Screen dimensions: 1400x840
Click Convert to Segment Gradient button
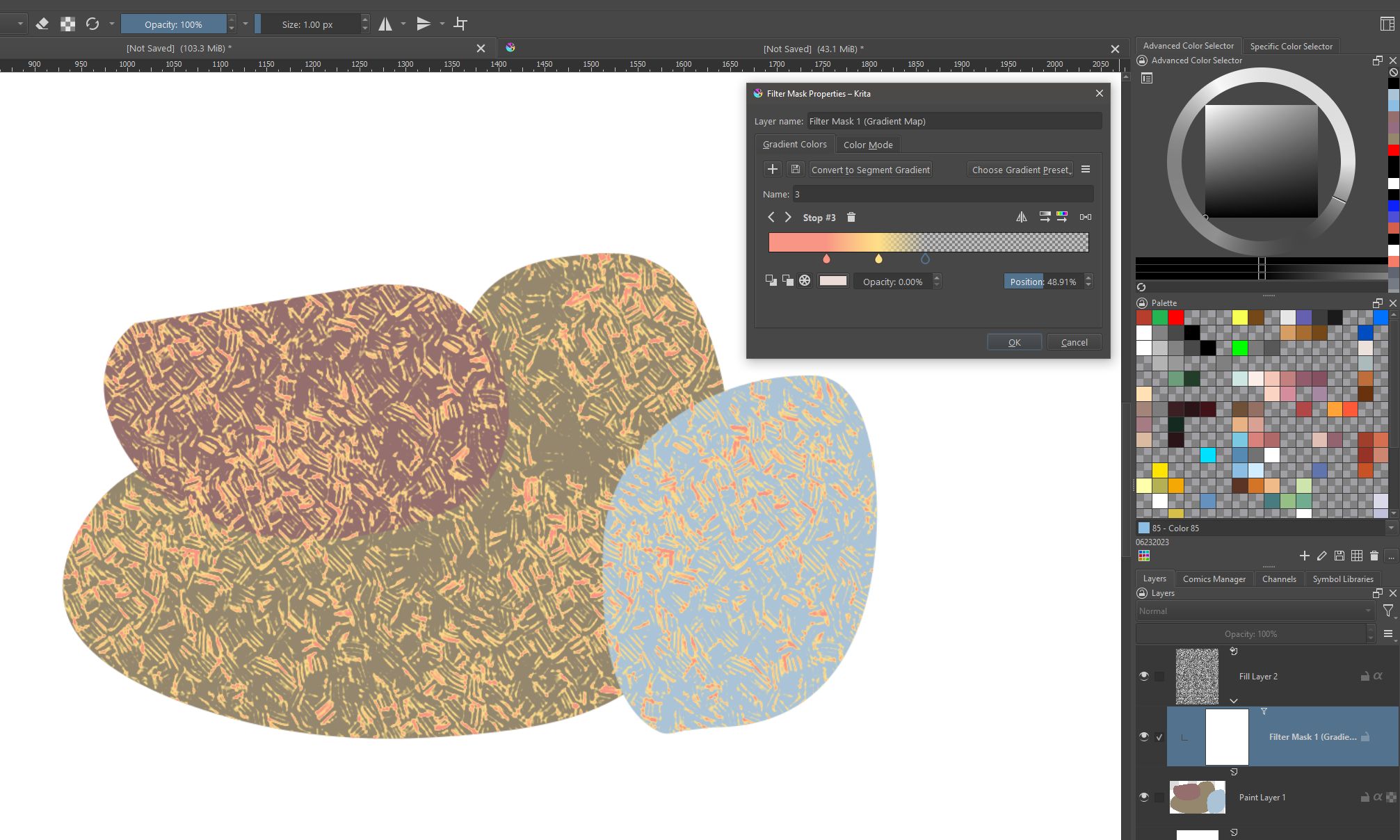(870, 170)
